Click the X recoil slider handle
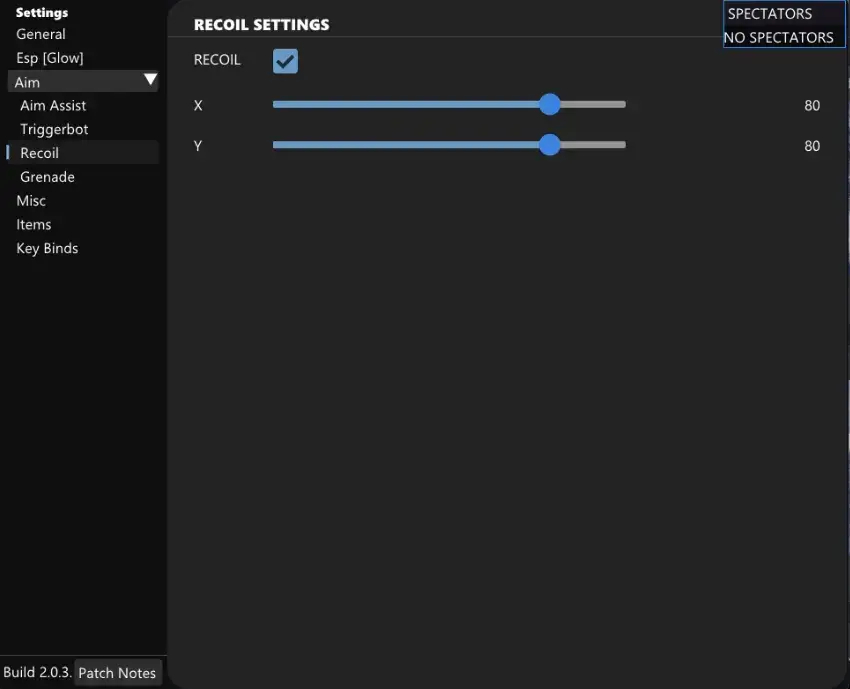This screenshot has height=689, width=850. (549, 105)
